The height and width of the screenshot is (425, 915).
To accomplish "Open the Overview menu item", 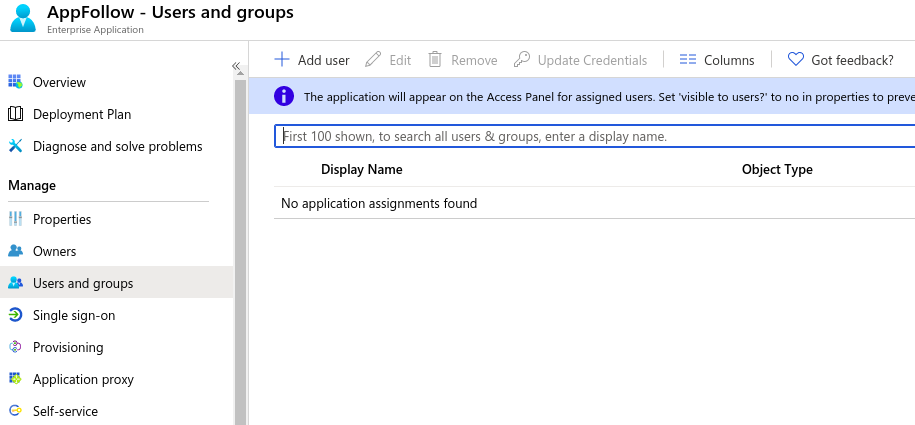I will (59, 82).
